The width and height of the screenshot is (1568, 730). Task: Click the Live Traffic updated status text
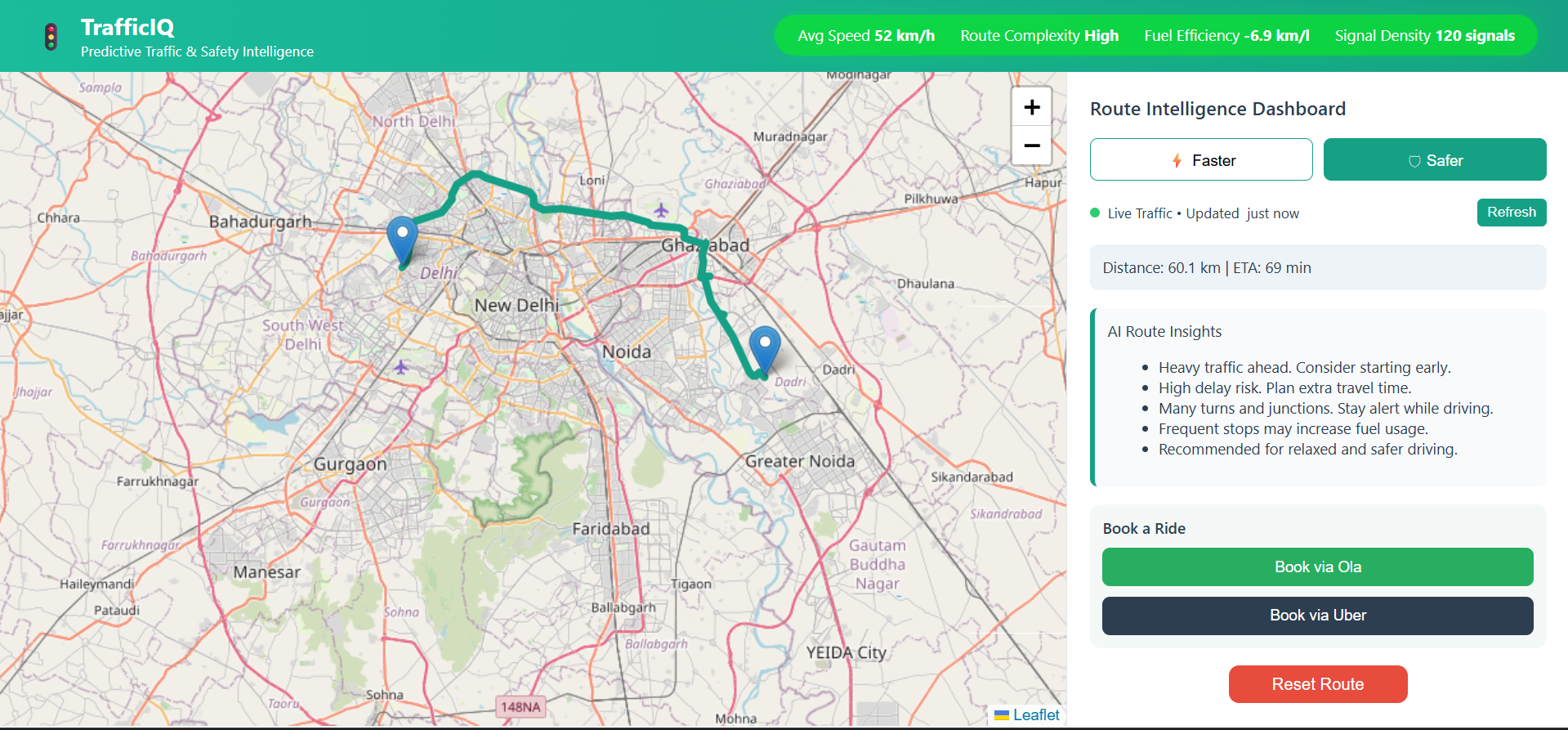[x=1203, y=213]
